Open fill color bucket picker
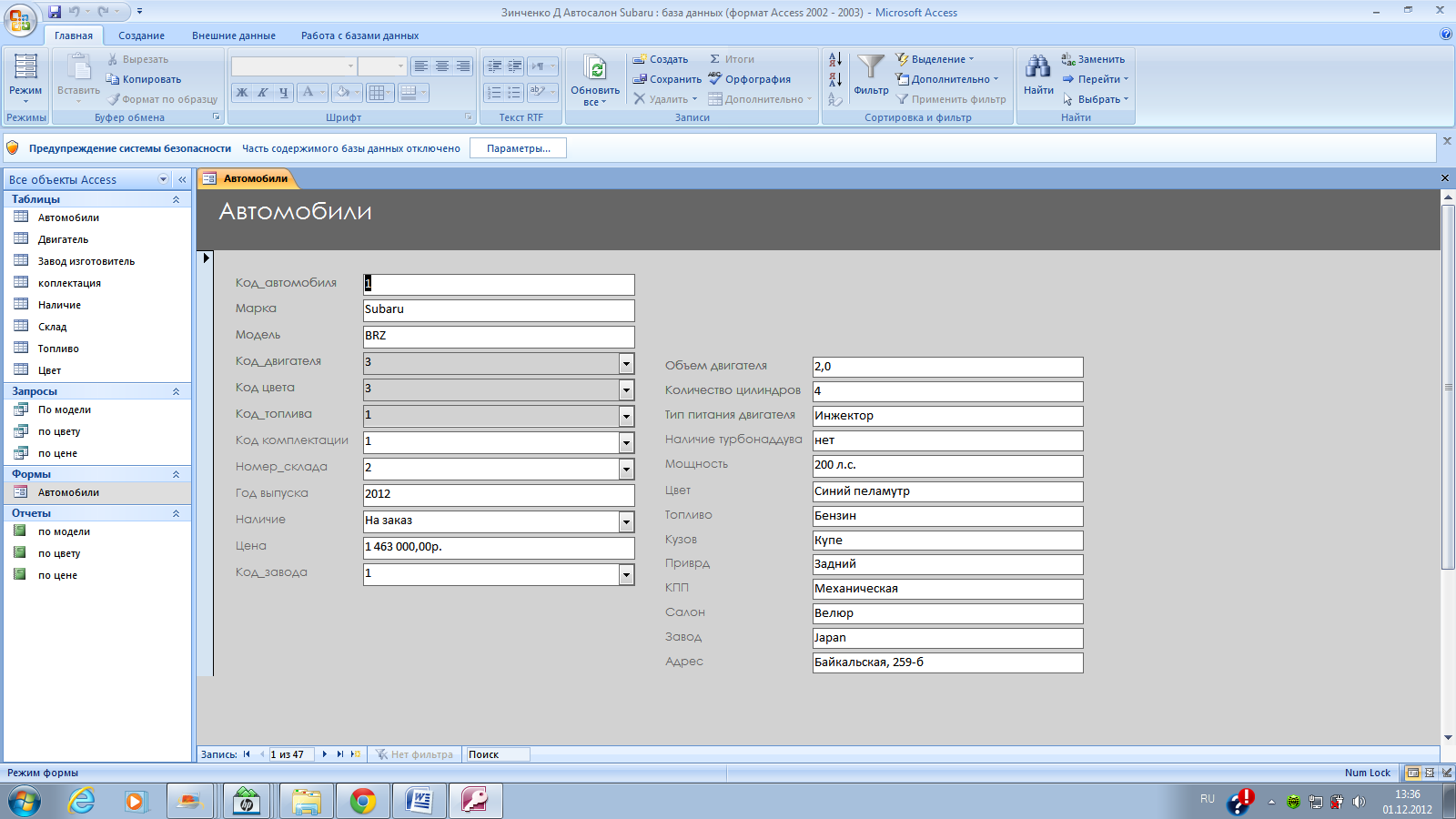1456x819 pixels. pyautogui.click(x=348, y=92)
